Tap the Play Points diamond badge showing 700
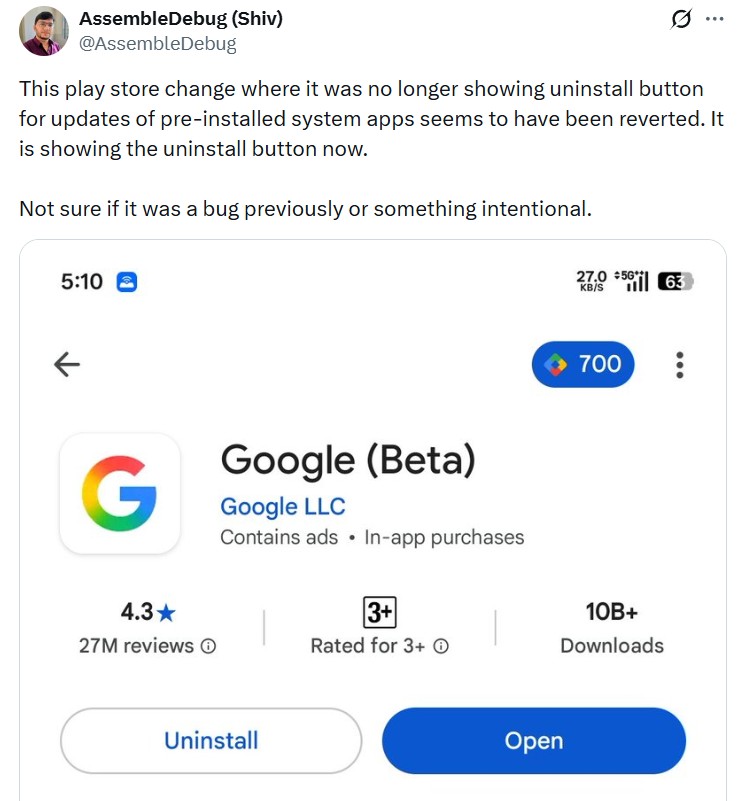 point(582,364)
